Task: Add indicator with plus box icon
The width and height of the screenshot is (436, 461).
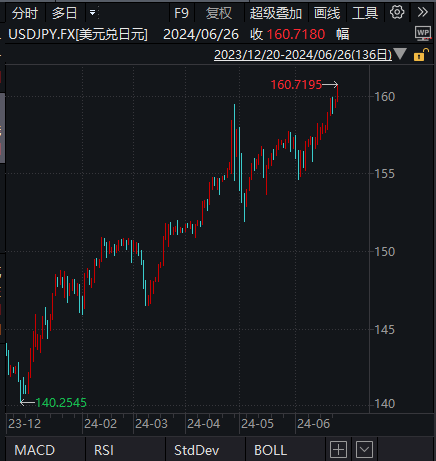Action: click(x=338, y=450)
